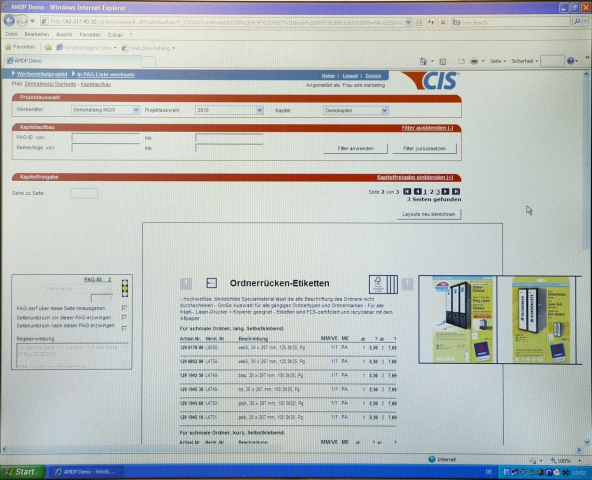Image resolution: width=592 pixels, height=480 pixels.
Task: Click the 'Filter anwenden' button
Action: (x=356, y=148)
